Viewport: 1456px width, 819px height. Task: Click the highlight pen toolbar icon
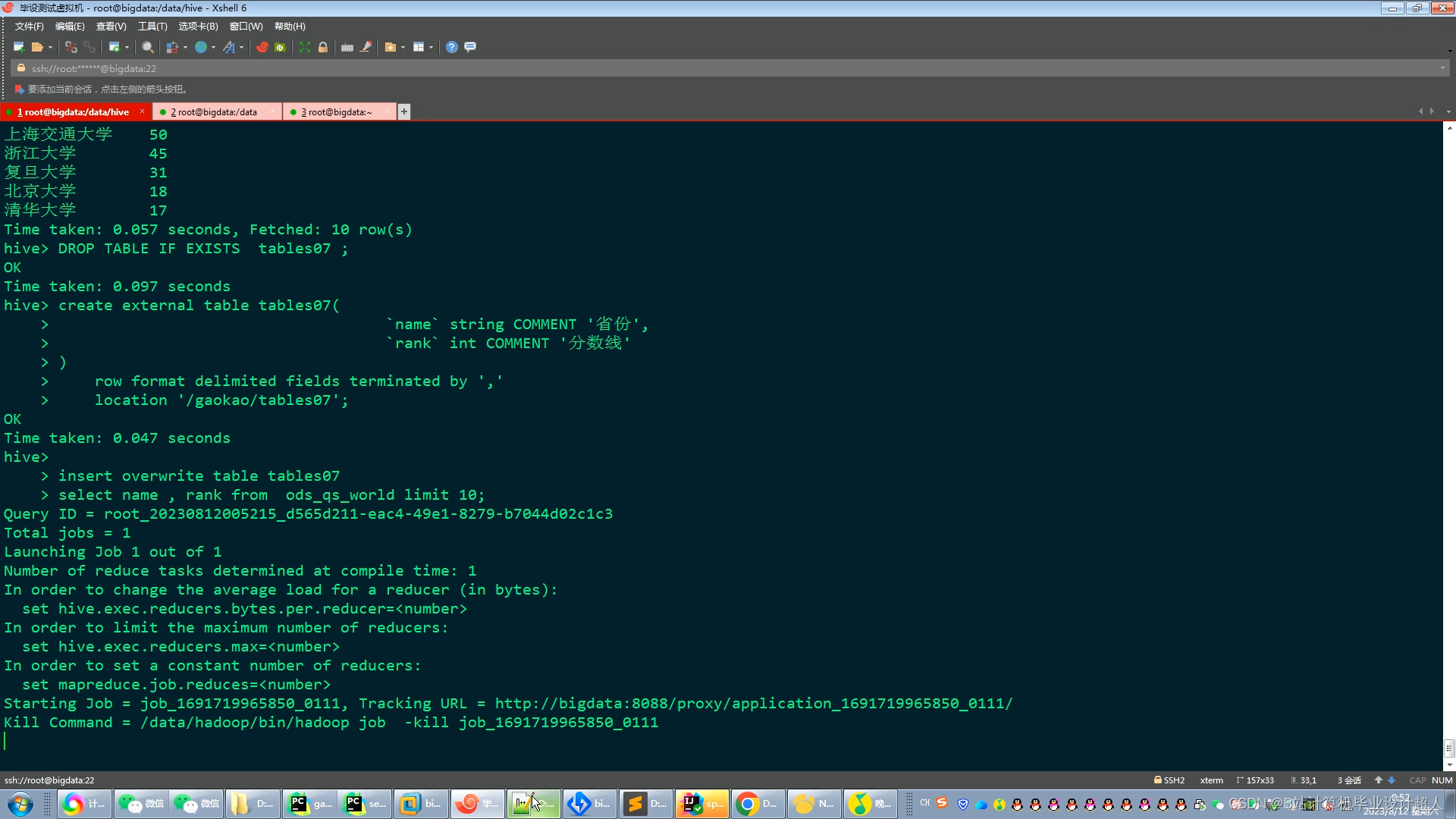point(366,47)
